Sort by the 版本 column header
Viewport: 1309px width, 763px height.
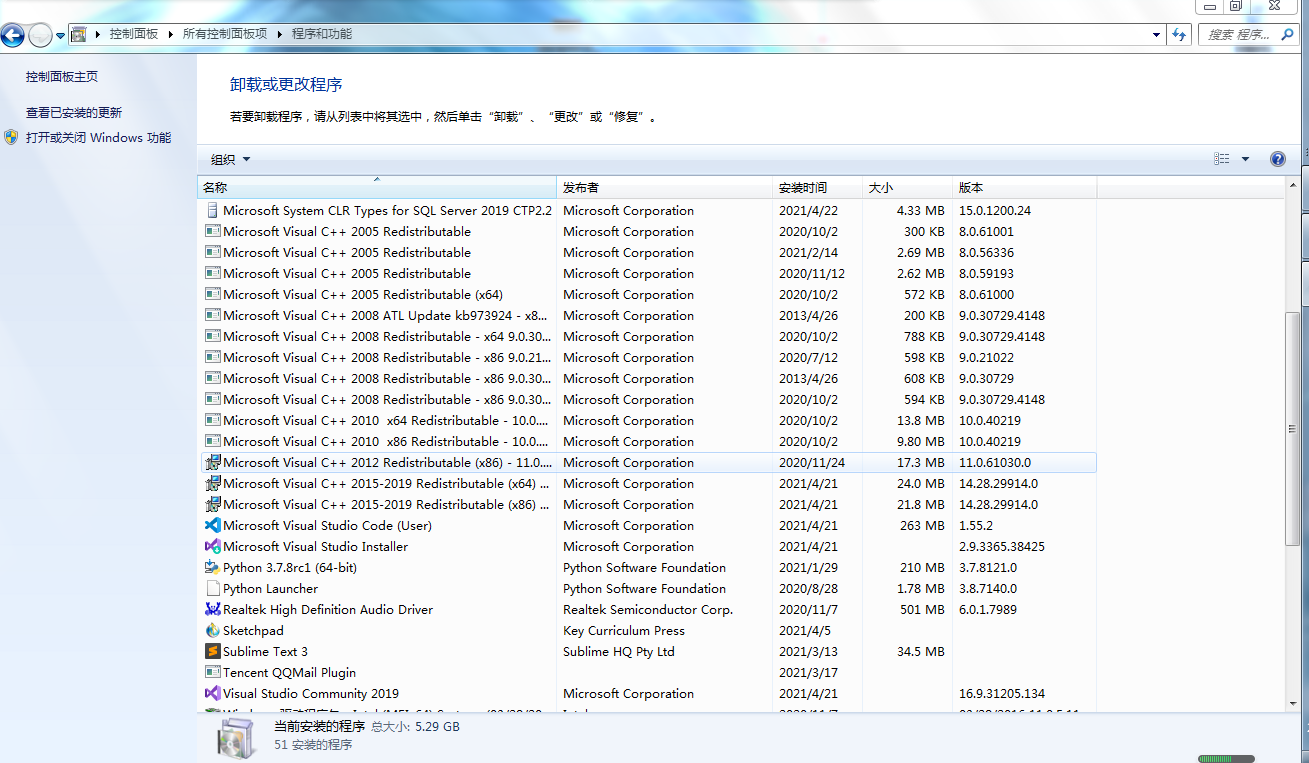click(x=1025, y=187)
